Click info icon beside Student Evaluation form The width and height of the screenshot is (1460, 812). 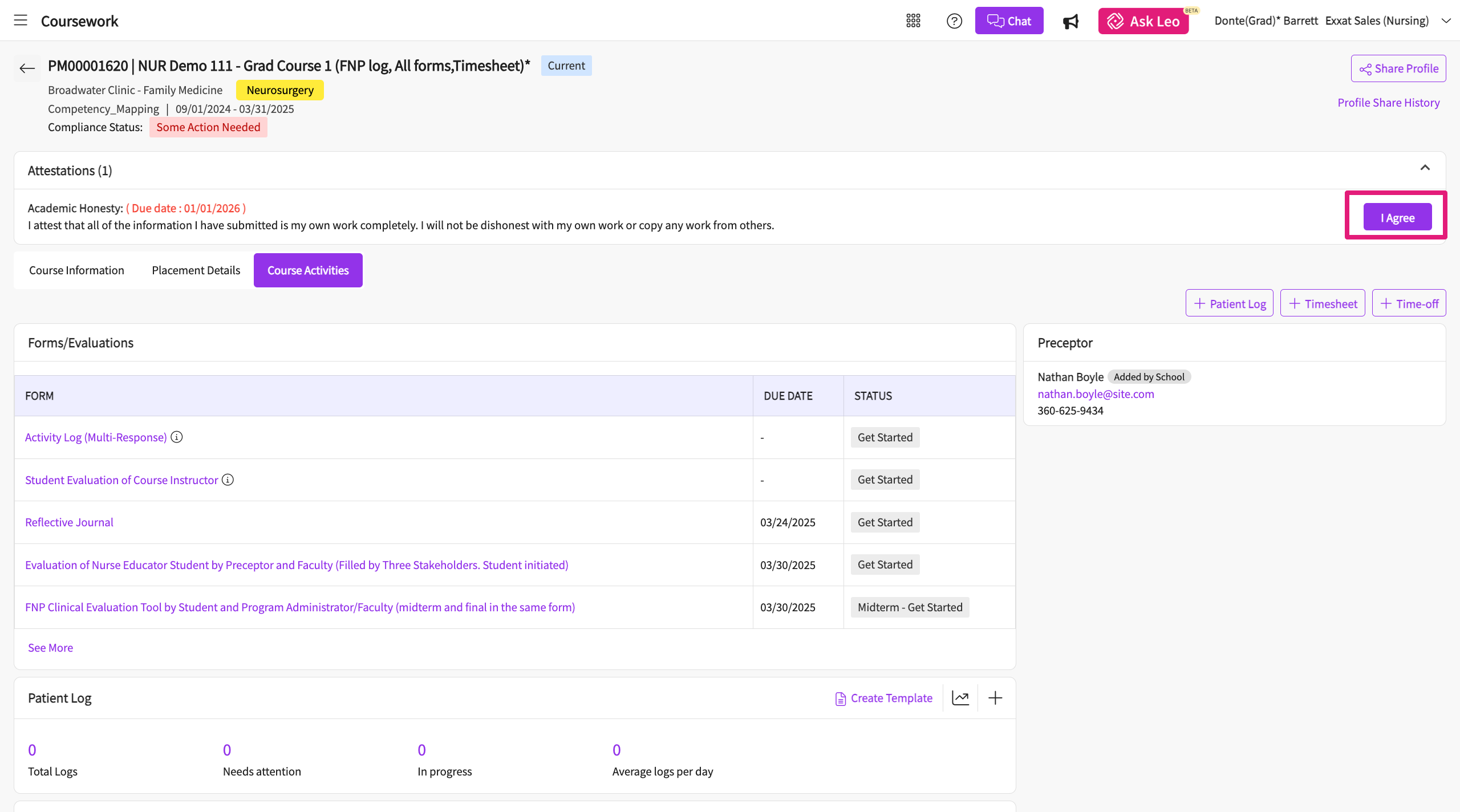click(x=228, y=480)
